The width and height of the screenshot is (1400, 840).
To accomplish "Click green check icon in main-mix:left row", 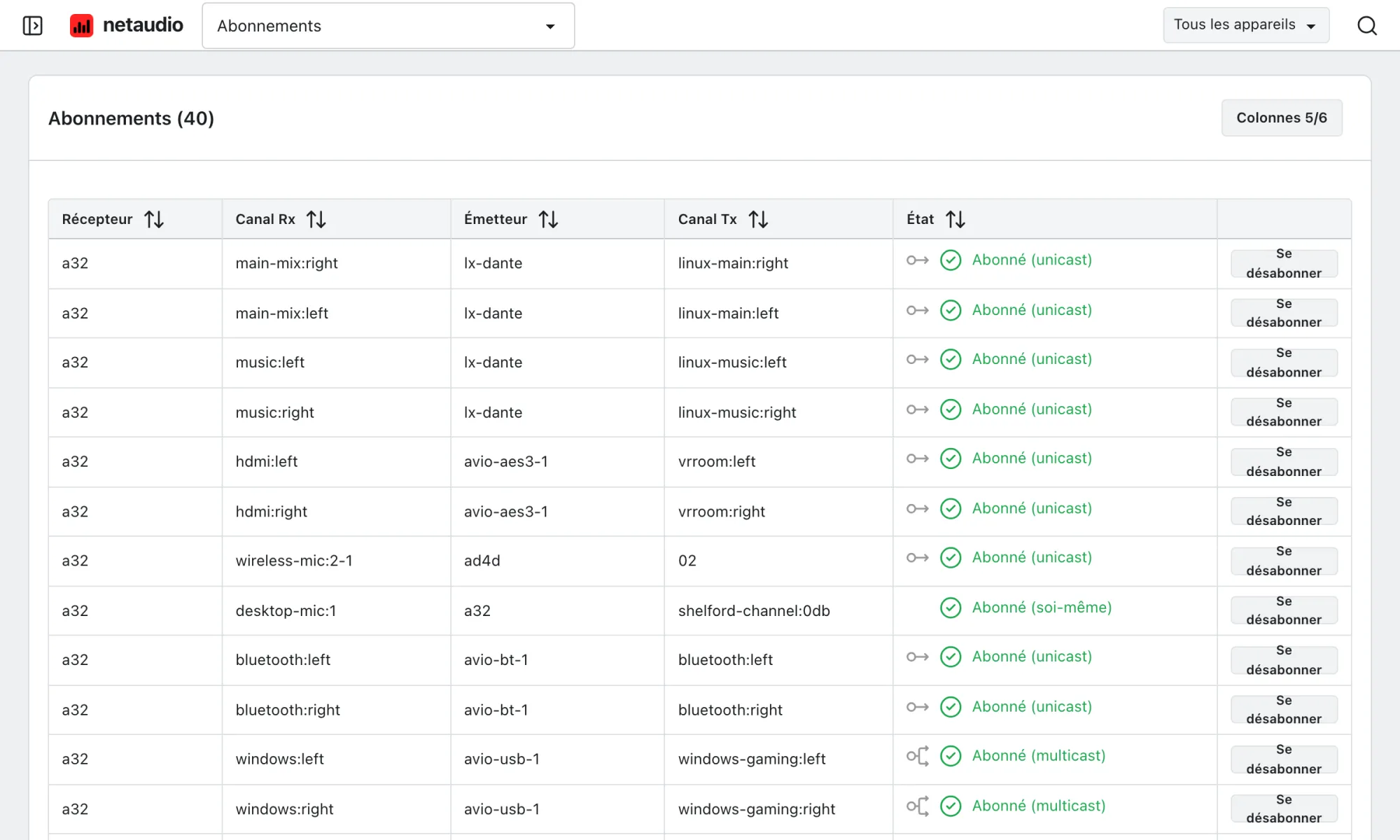I will coord(951,310).
